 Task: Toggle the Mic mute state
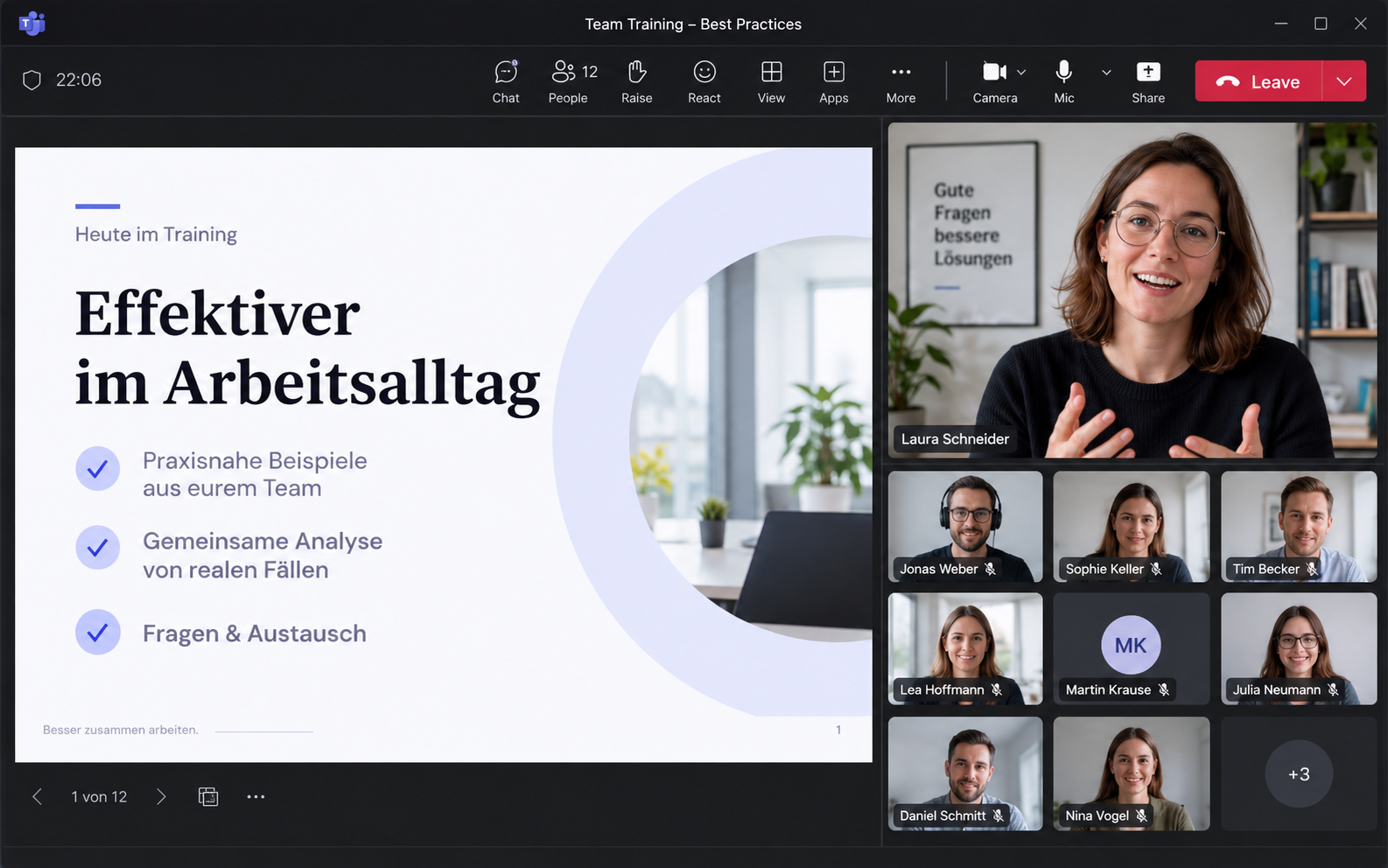pos(1064,81)
